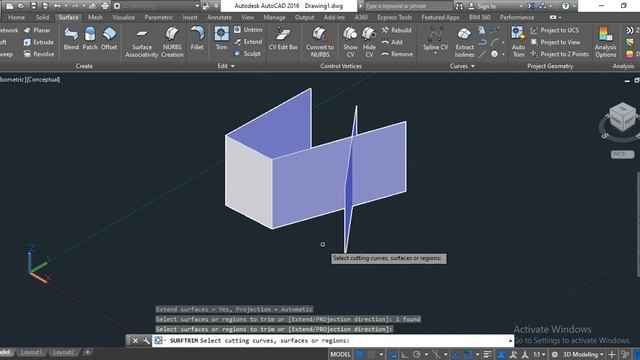Viewport: 640px width, 360px height.
Task: Toggle grid display in status bar
Action: (x=360, y=354)
